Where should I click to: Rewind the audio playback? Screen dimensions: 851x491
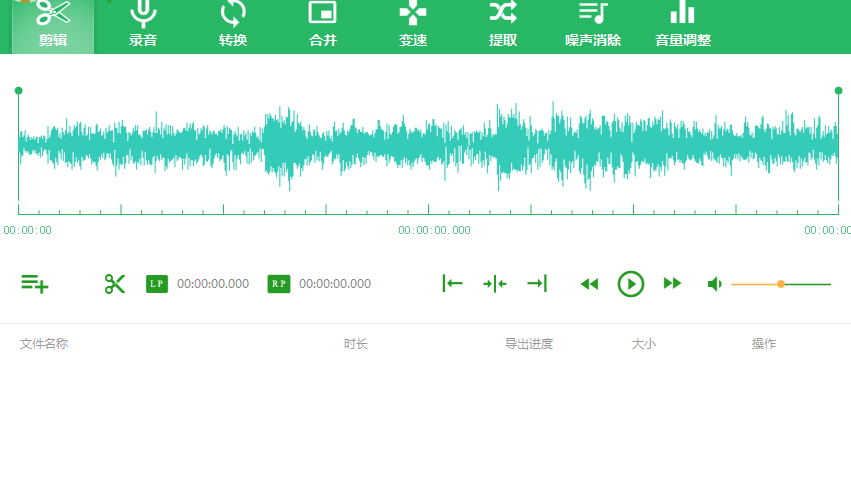click(x=589, y=284)
